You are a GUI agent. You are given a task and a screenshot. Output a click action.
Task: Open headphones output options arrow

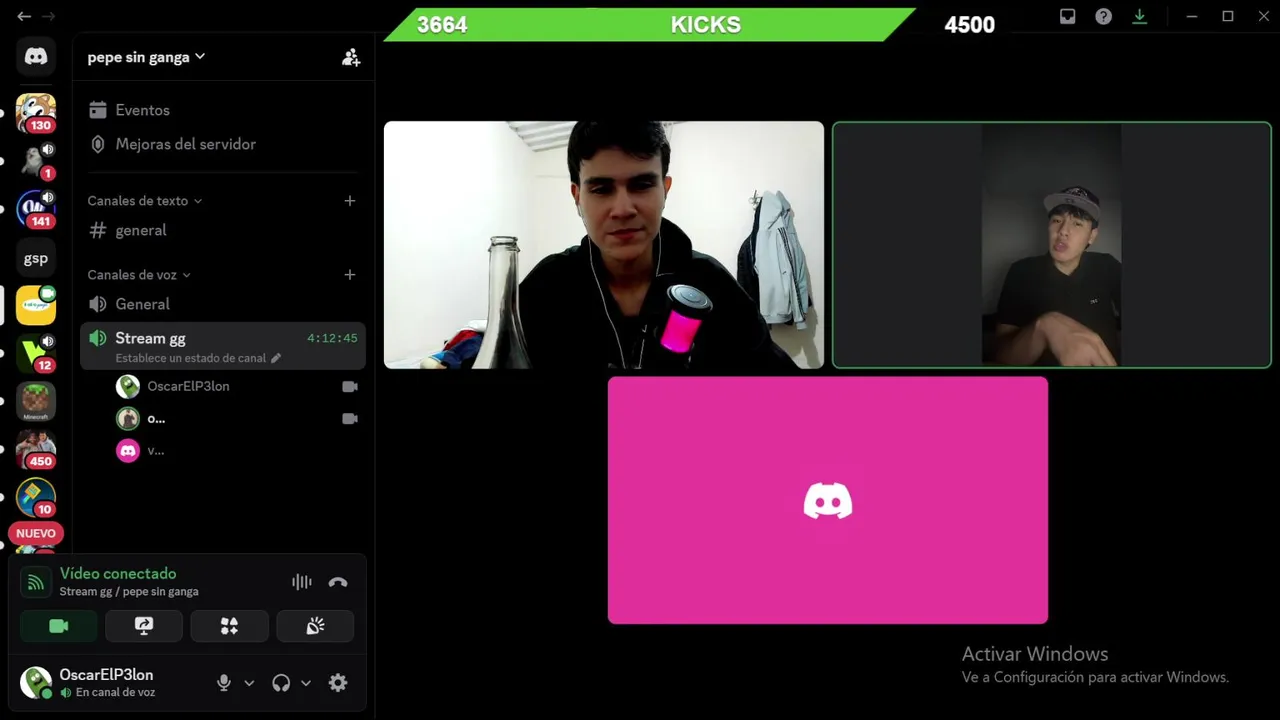pos(306,683)
